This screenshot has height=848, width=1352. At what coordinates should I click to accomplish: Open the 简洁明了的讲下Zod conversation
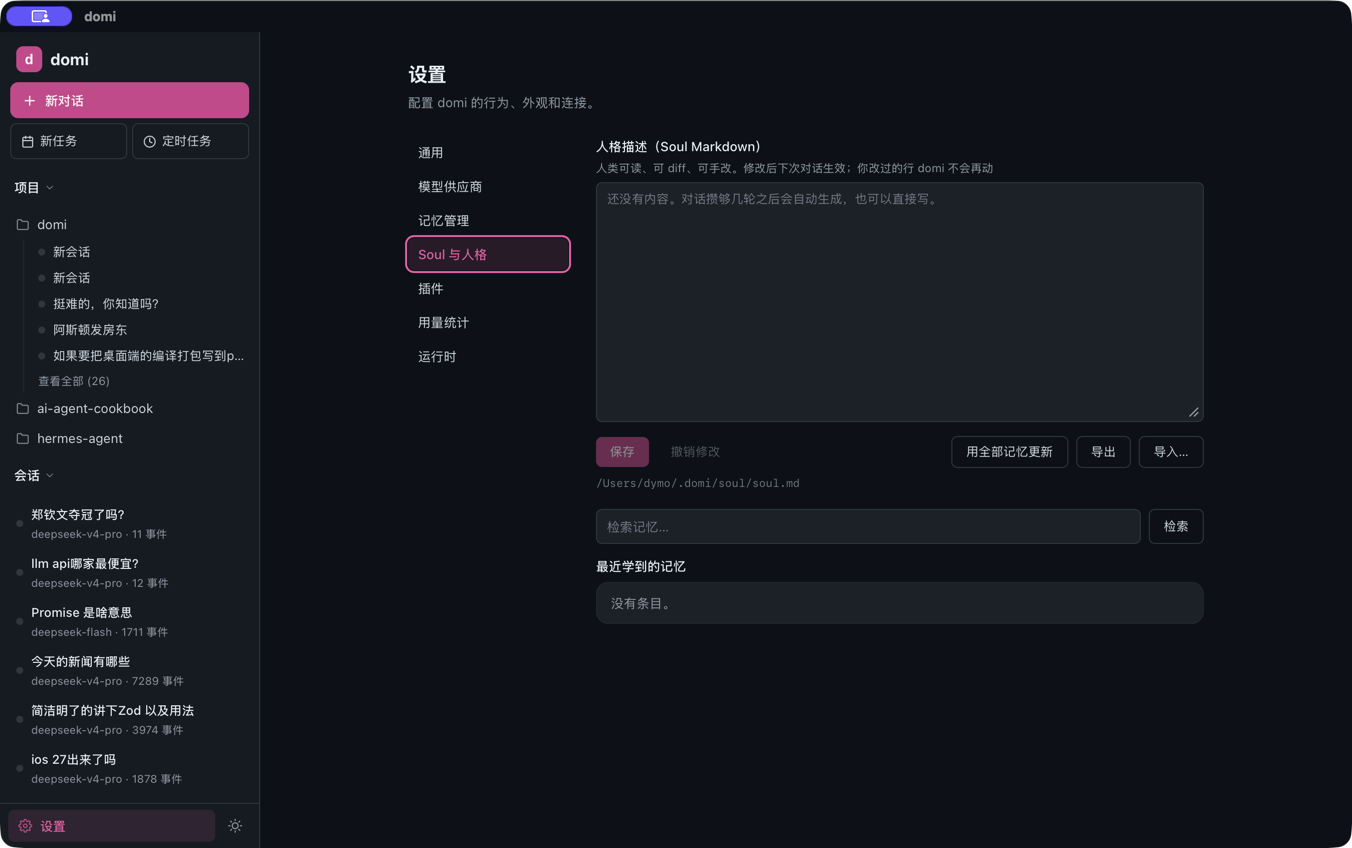pyautogui.click(x=130, y=720)
